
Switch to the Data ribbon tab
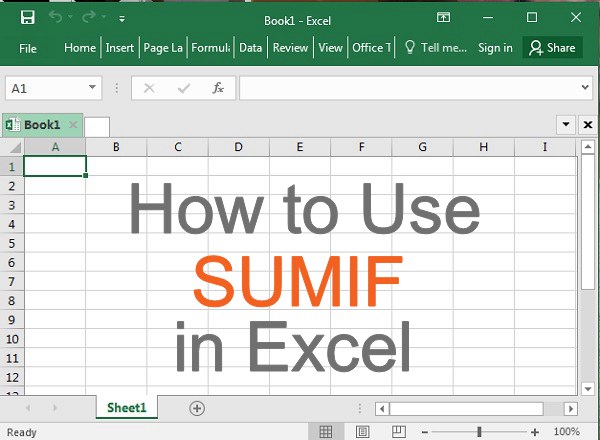(251, 48)
